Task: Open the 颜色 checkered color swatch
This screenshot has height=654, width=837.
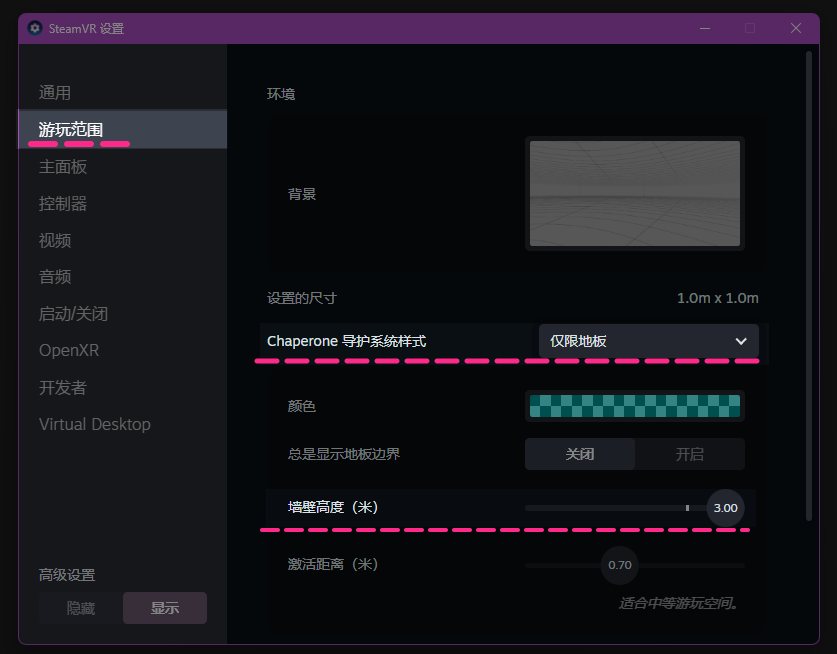Action: [x=635, y=406]
